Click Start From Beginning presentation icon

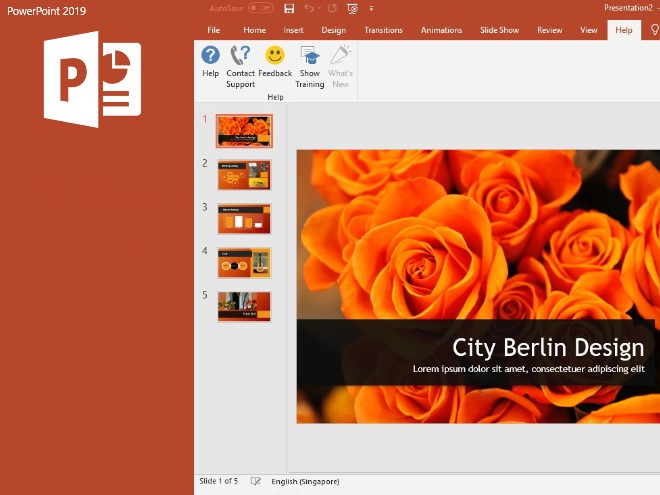click(x=352, y=8)
